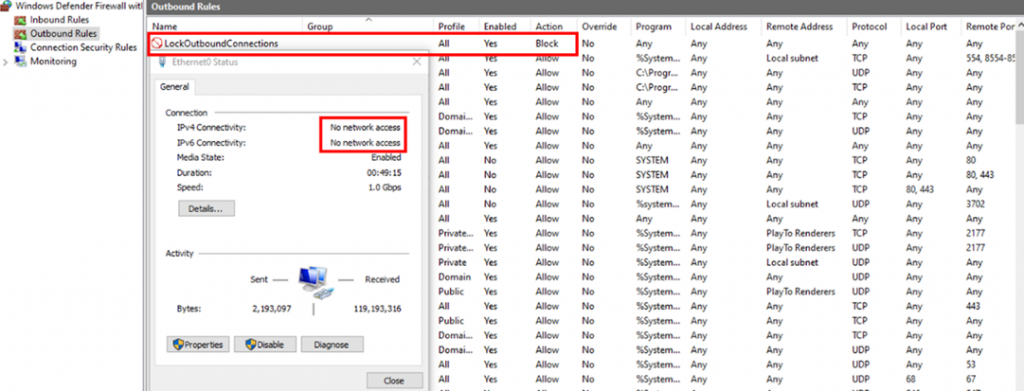Image resolution: width=1024 pixels, height=391 pixels.
Task: Click the Inbound Rules icon in tree
Action: tap(20, 20)
